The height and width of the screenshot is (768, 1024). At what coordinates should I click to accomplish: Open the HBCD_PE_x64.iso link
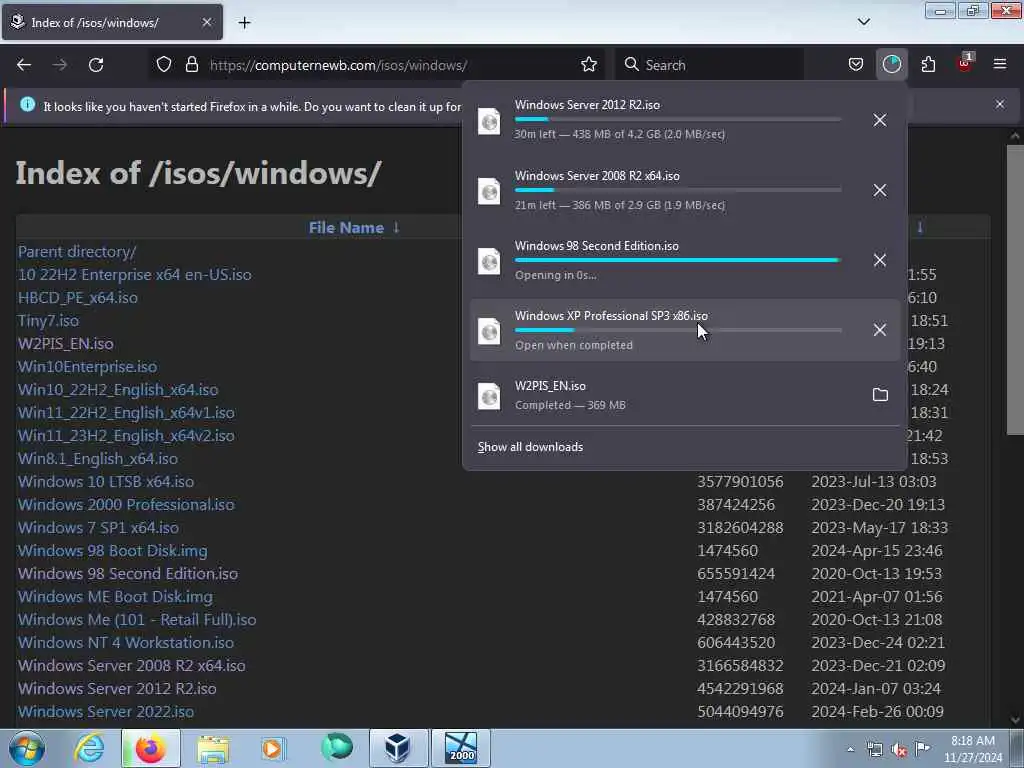click(x=78, y=298)
